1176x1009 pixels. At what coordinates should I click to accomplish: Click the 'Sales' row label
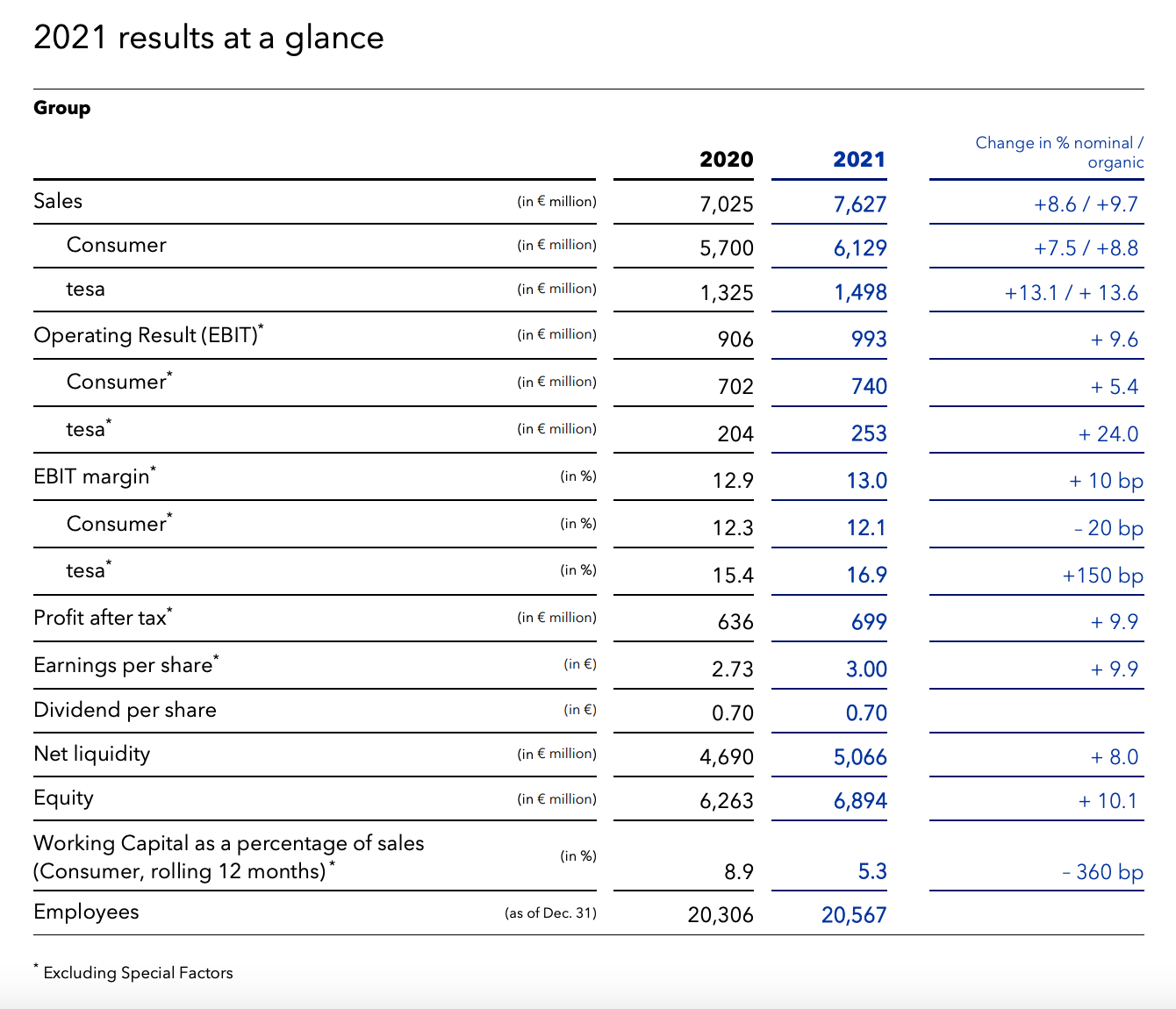tap(58, 201)
